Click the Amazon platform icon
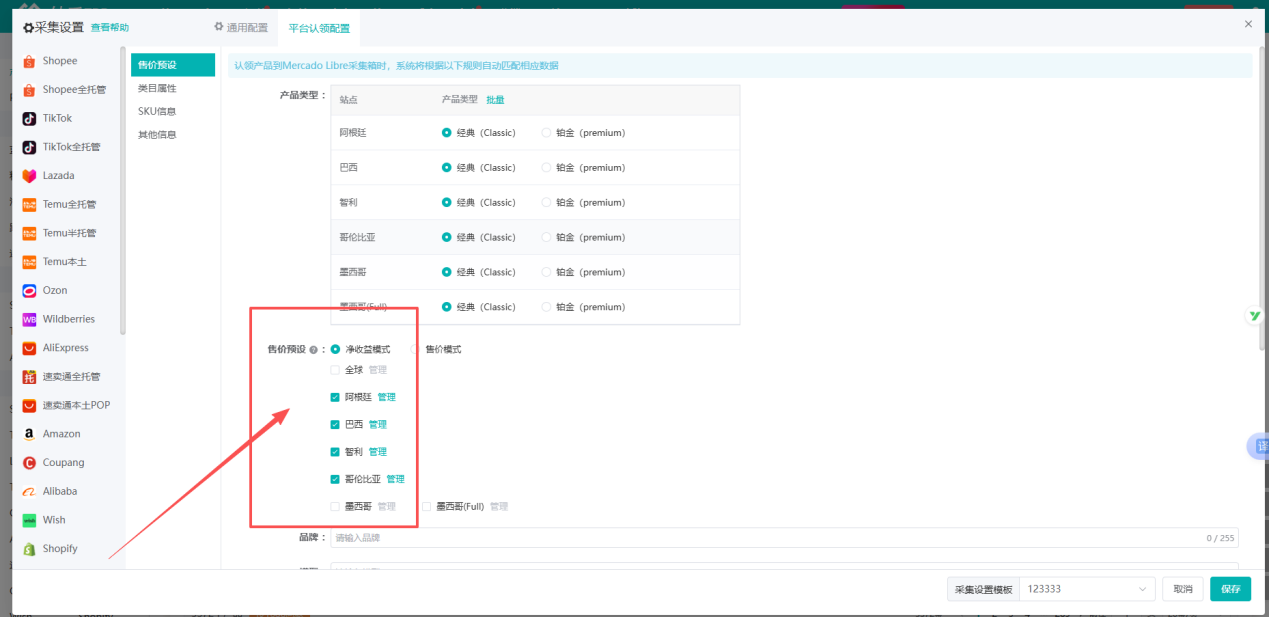Image resolution: width=1269 pixels, height=617 pixels. point(30,435)
